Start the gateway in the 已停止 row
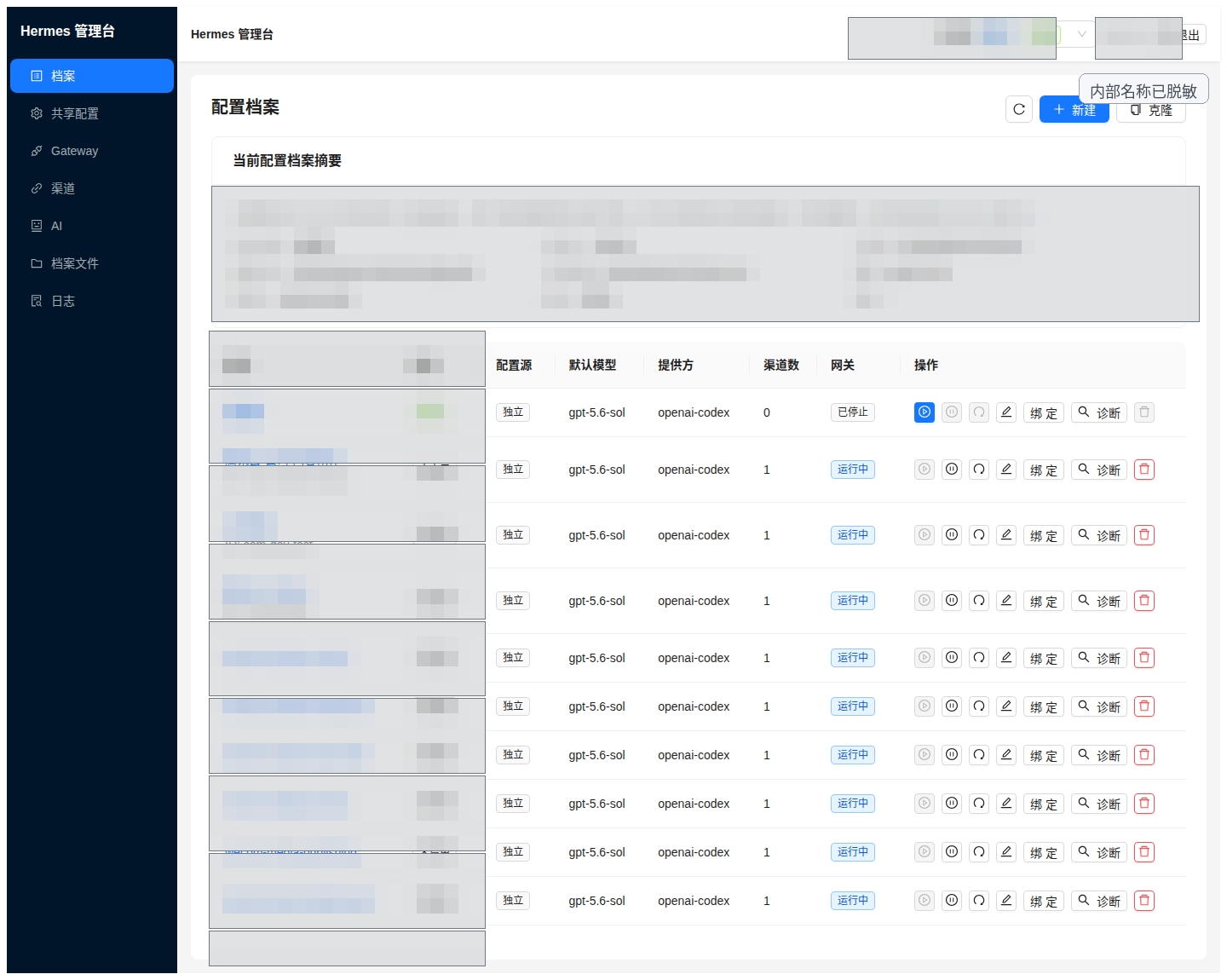The height and width of the screenshot is (980, 1227). click(925, 412)
